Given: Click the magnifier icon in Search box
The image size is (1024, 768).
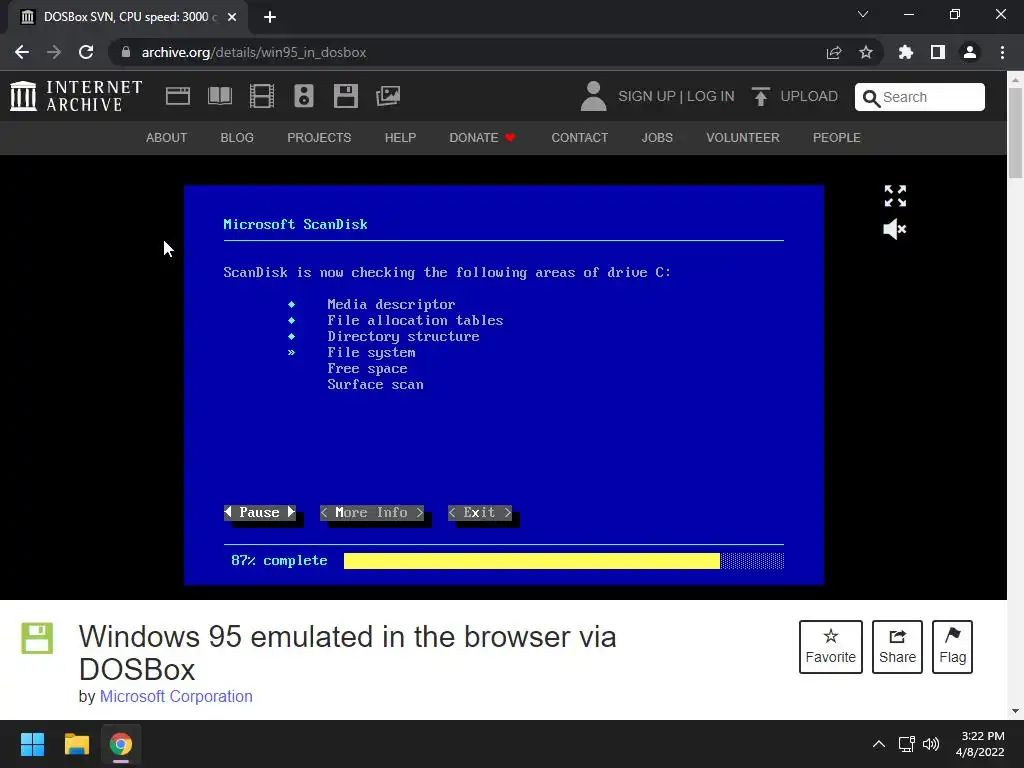Looking at the screenshot, I should (x=871, y=98).
